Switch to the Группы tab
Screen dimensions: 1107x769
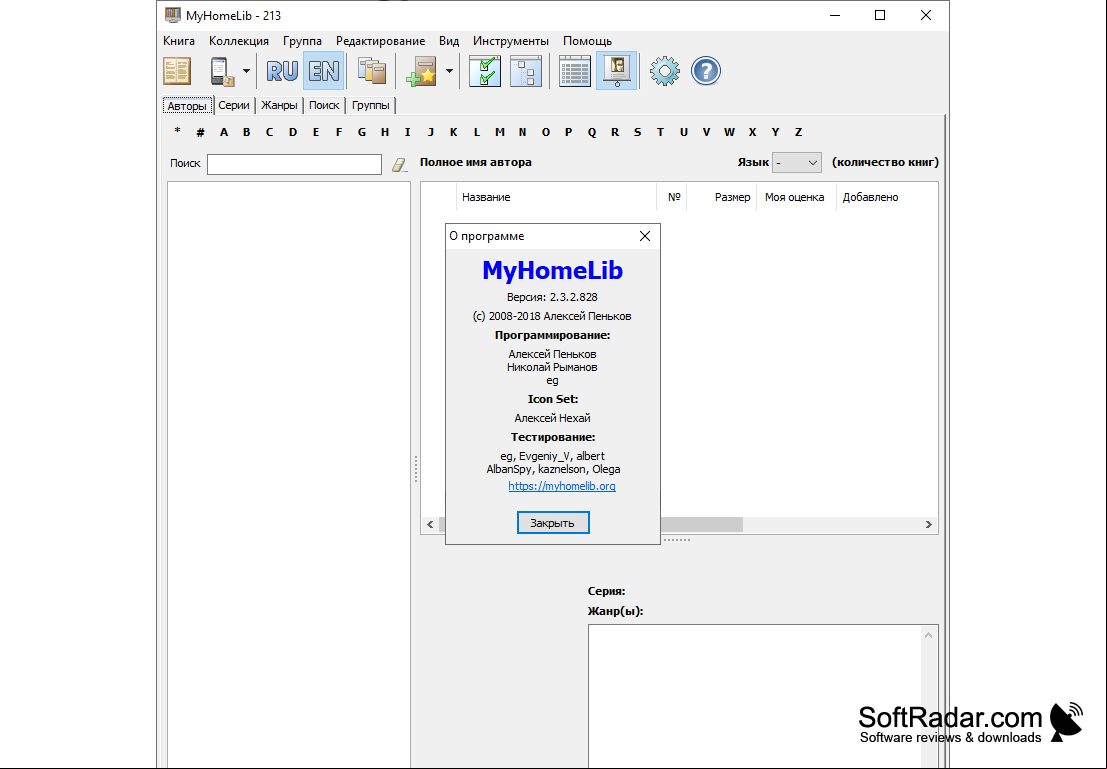click(371, 105)
